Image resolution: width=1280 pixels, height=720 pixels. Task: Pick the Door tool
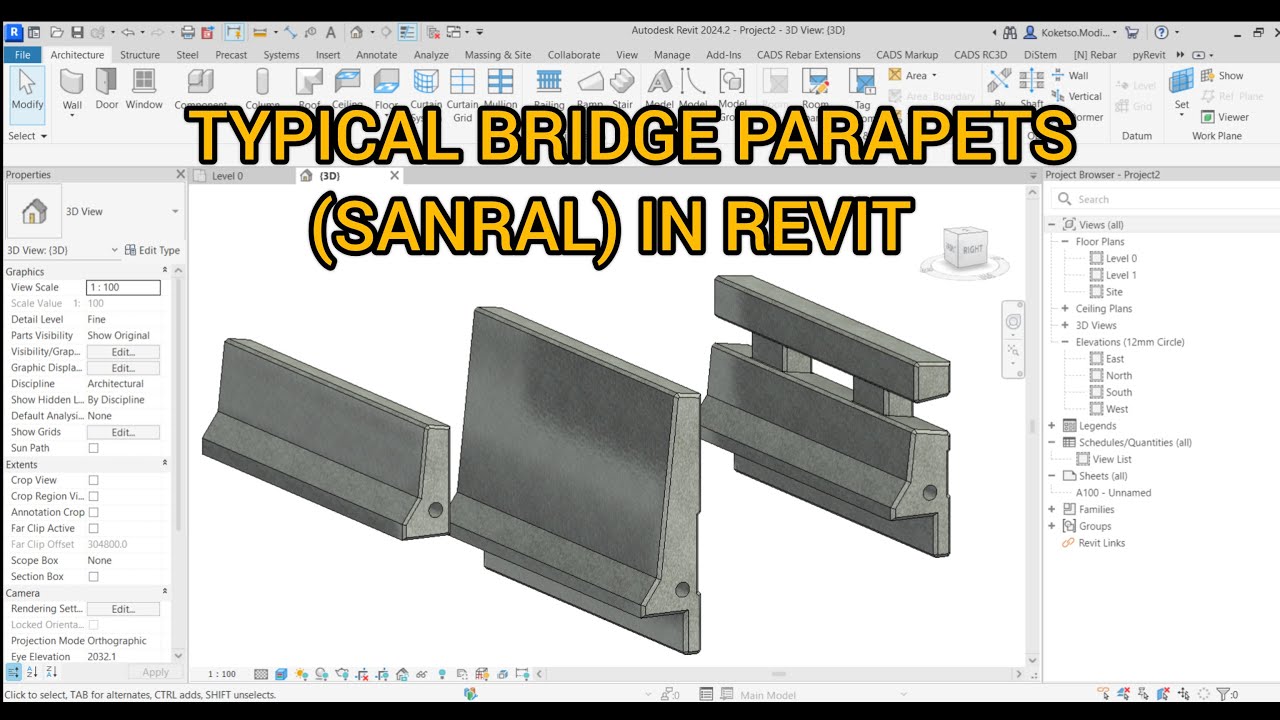coord(107,88)
